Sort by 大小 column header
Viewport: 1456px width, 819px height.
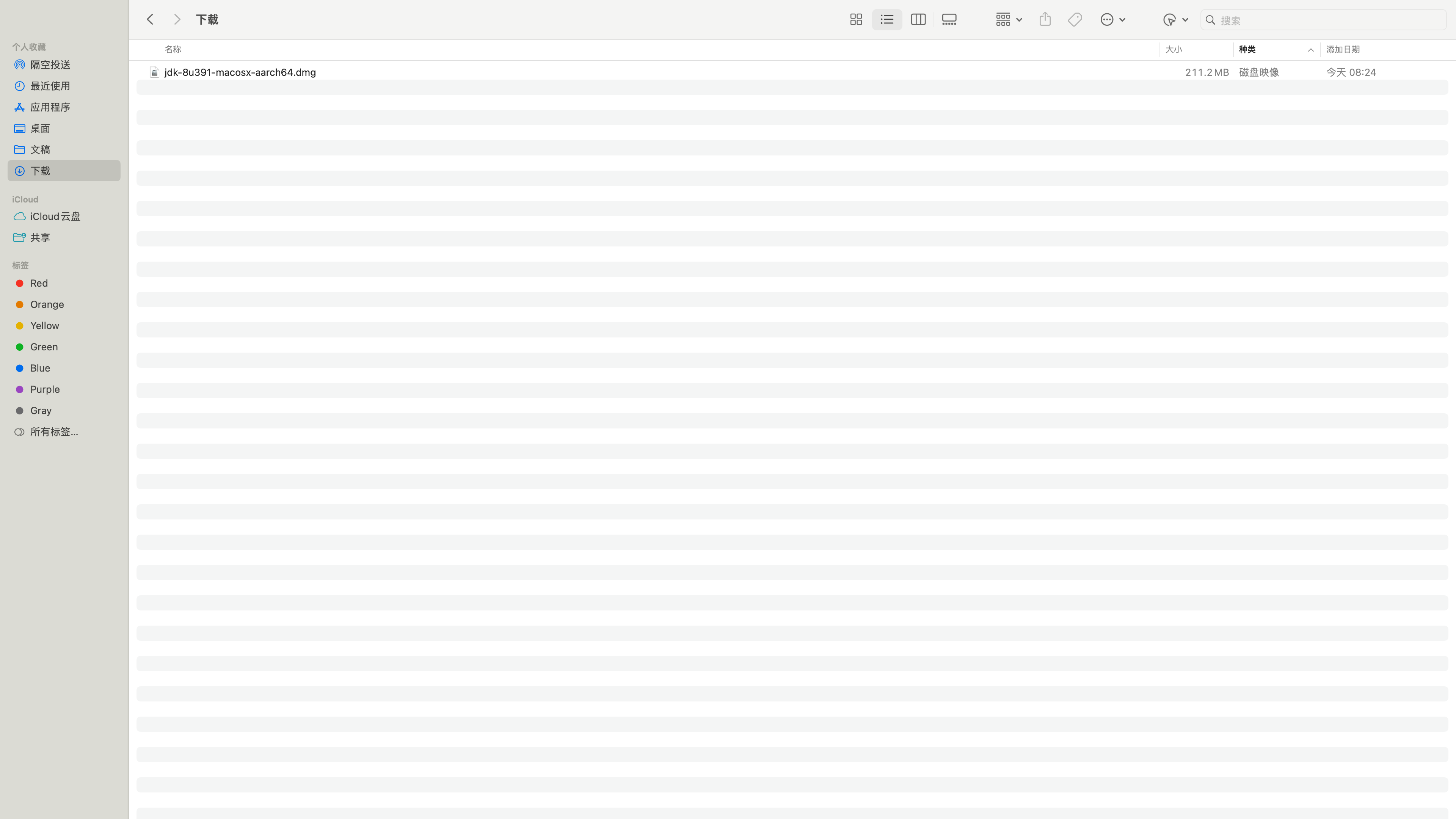[x=1174, y=50]
